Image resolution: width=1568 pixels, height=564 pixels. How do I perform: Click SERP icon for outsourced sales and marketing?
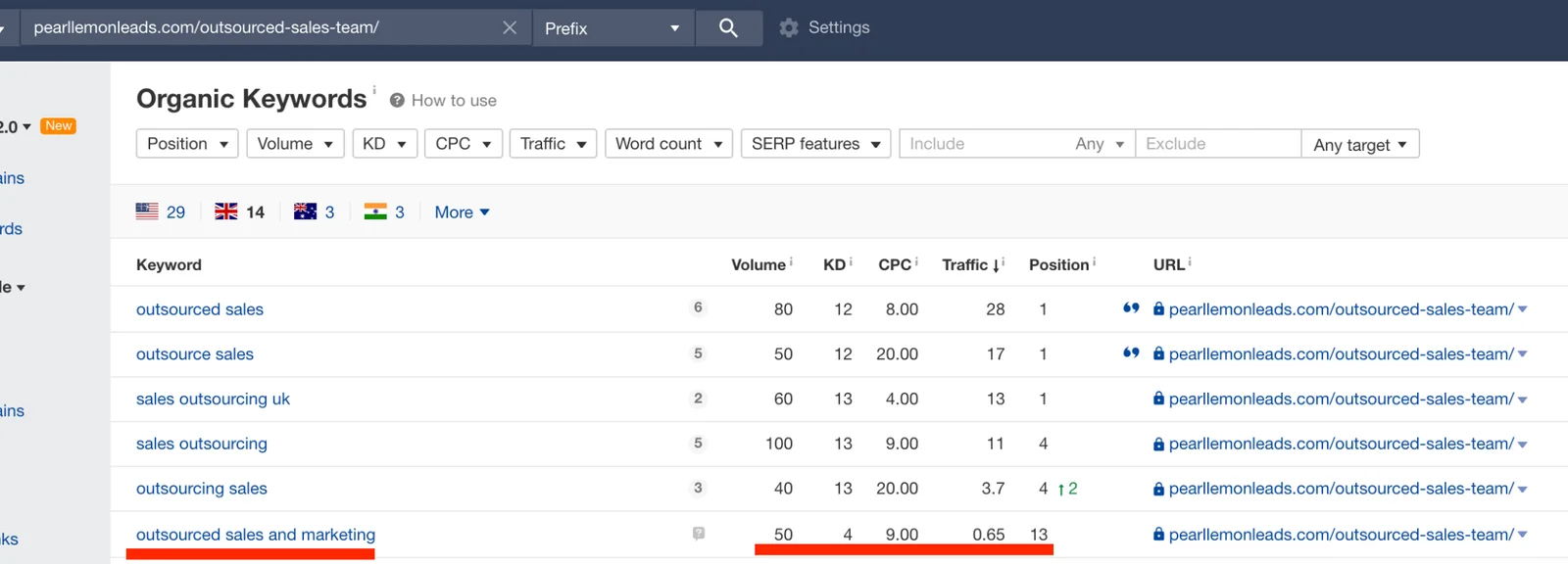click(x=699, y=534)
